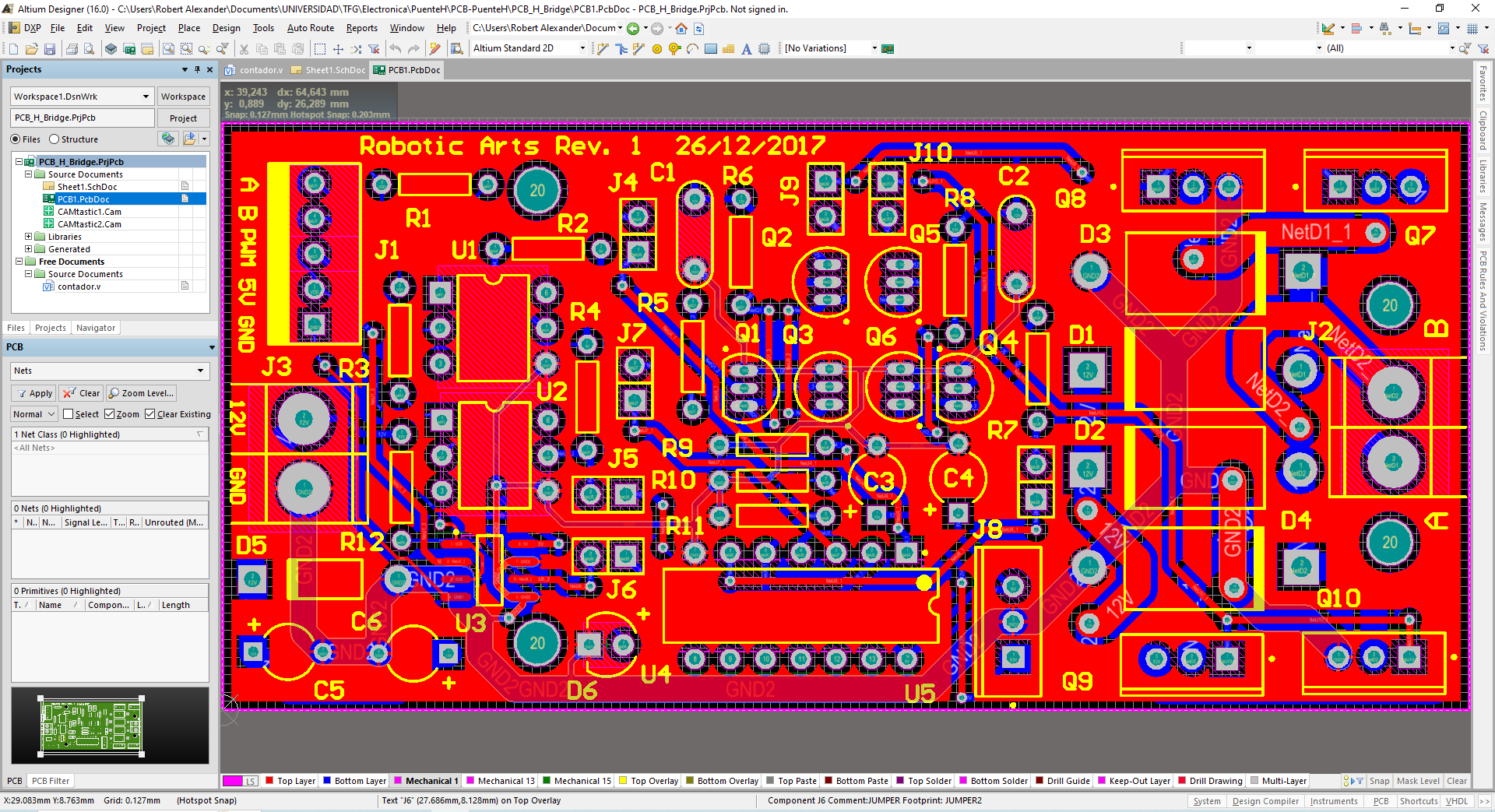
Task: Select the Structure radio button
Action: point(55,139)
